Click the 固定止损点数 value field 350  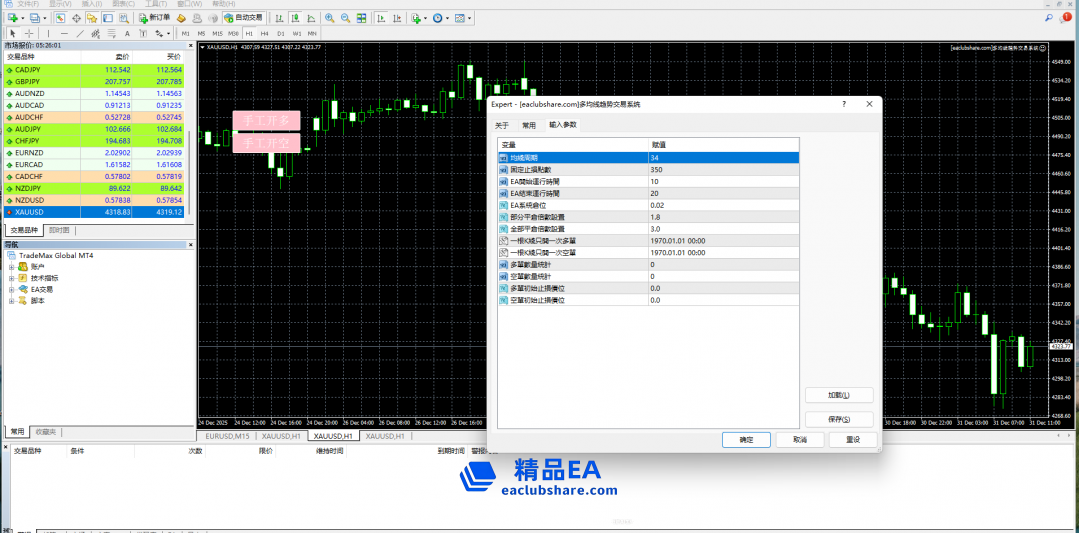pos(722,170)
